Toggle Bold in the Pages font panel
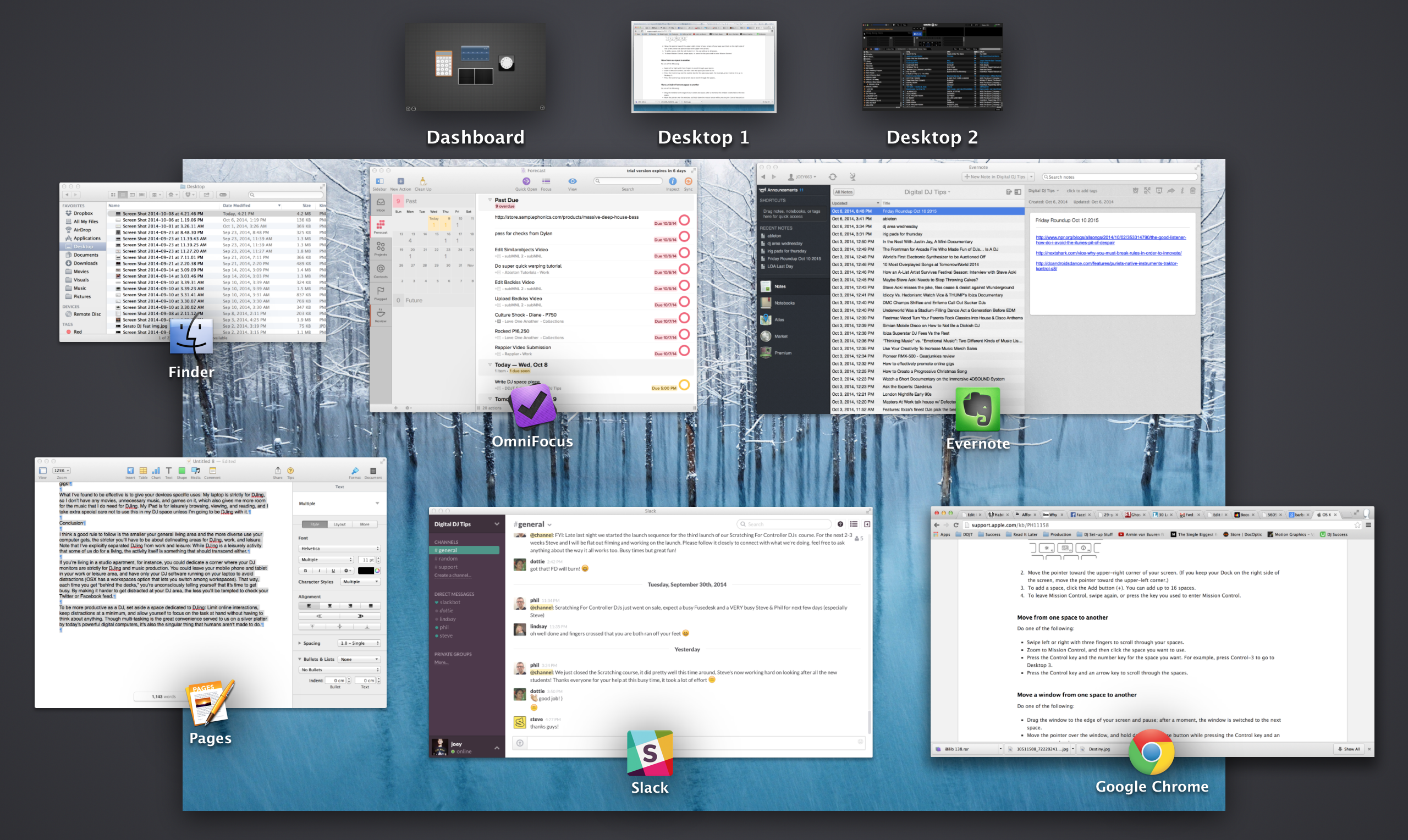The height and width of the screenshot is (840, 1408). 306,571
